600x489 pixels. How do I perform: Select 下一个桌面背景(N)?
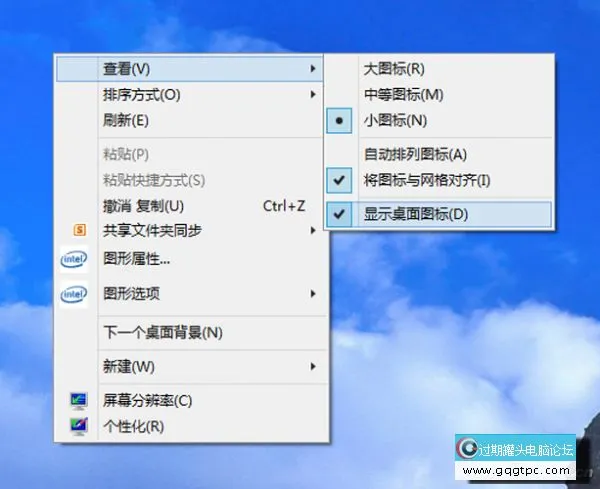tap(190, 333)
